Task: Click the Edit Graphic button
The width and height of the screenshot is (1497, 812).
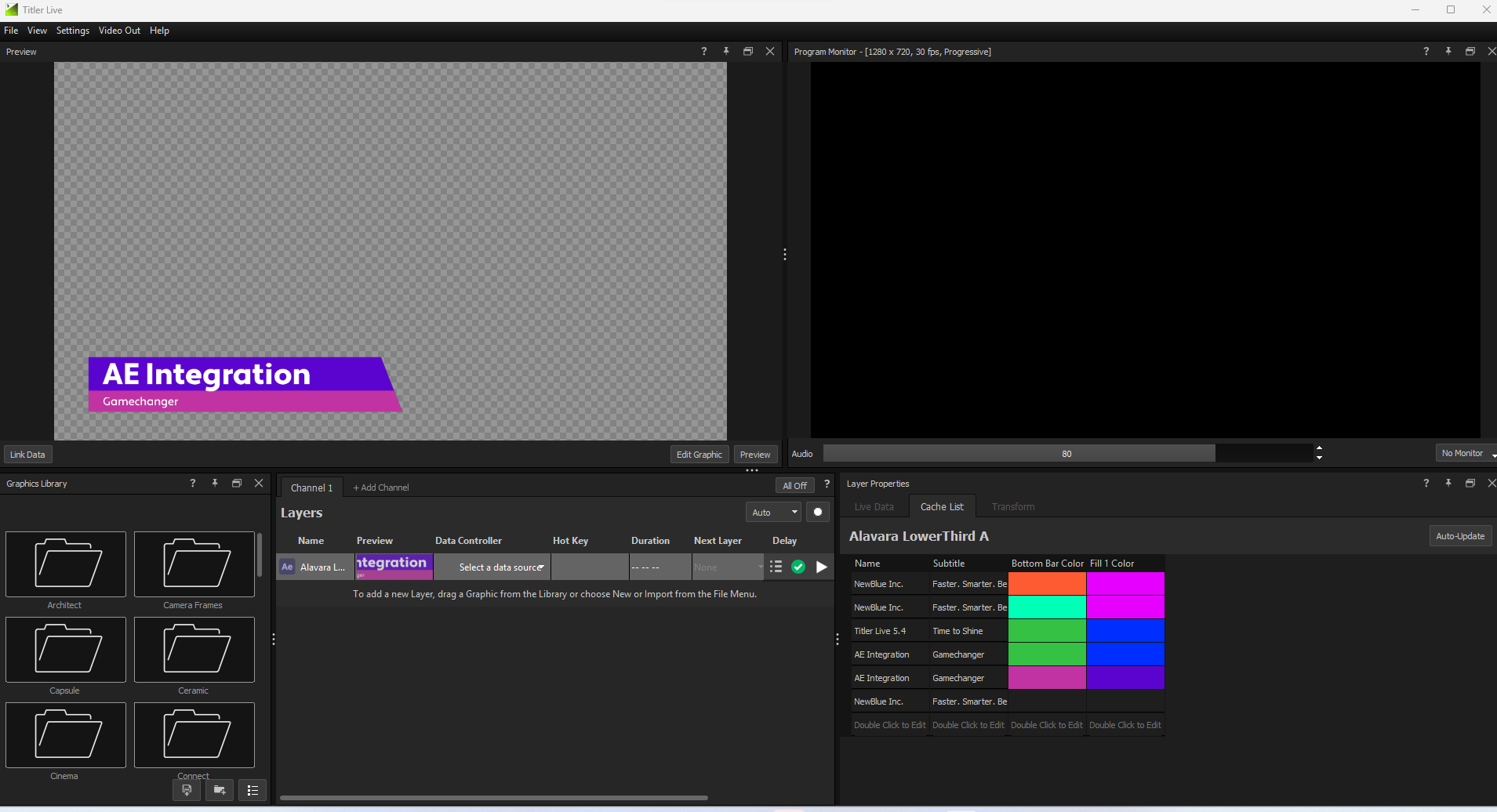Action: point(699,455)
